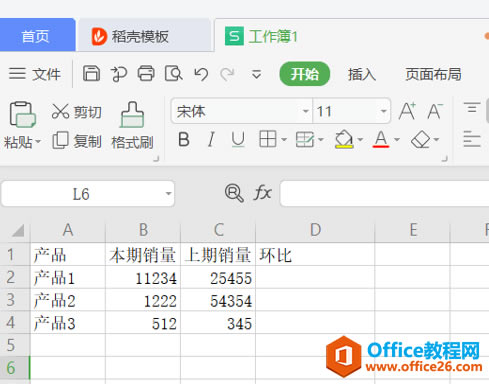Screen dimensions: 489x384
Task: Open the fill color dropdown arrow
Action: tap(360, 139)
